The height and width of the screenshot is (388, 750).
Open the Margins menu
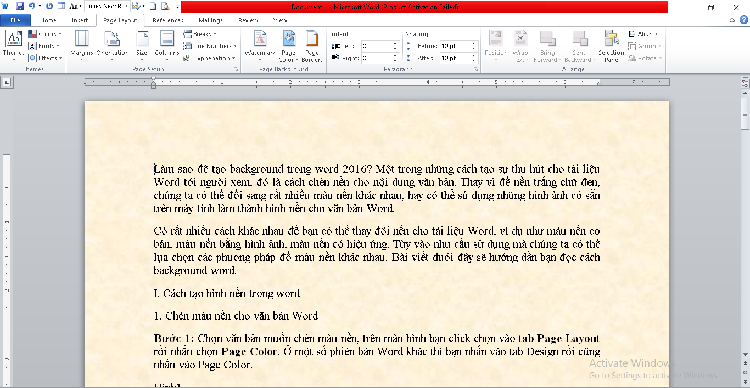click(x=82, y=46)
